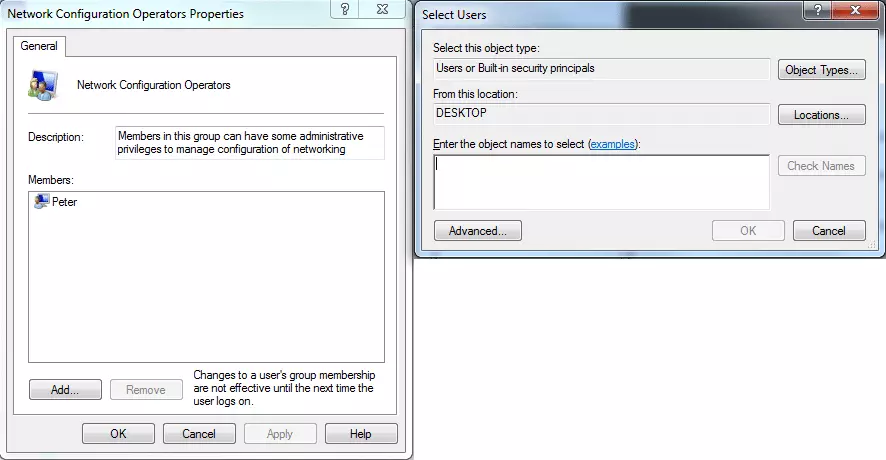Click the Users or Built-in security principals field
Screen dimensions: 886x460
[601, 68]
